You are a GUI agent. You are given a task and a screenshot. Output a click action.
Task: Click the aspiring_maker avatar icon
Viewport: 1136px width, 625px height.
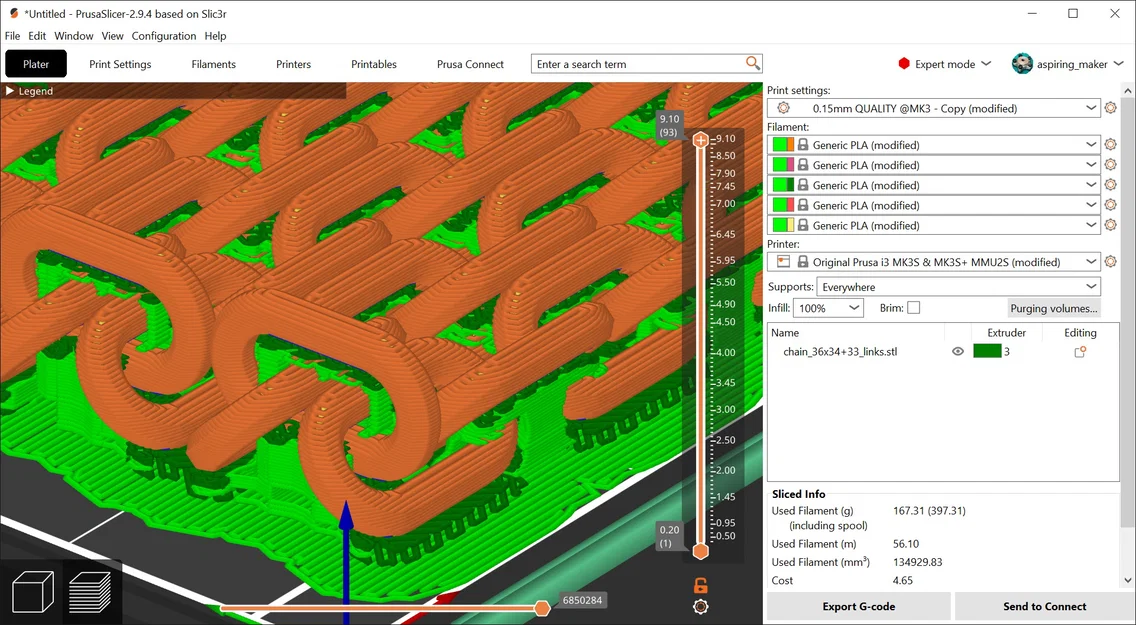[1022, 64]
